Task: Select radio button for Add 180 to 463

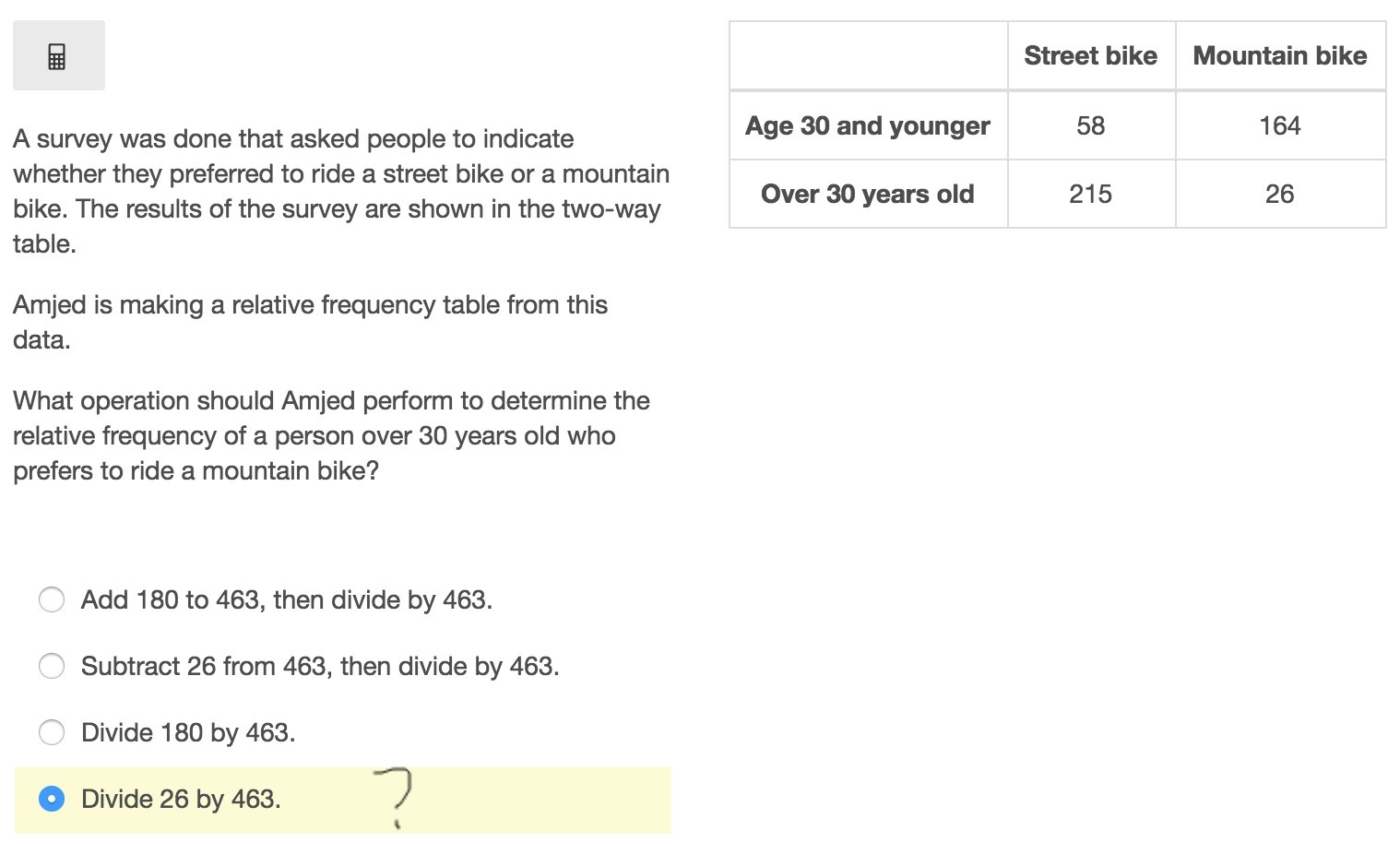Action: tap(52, 599)
